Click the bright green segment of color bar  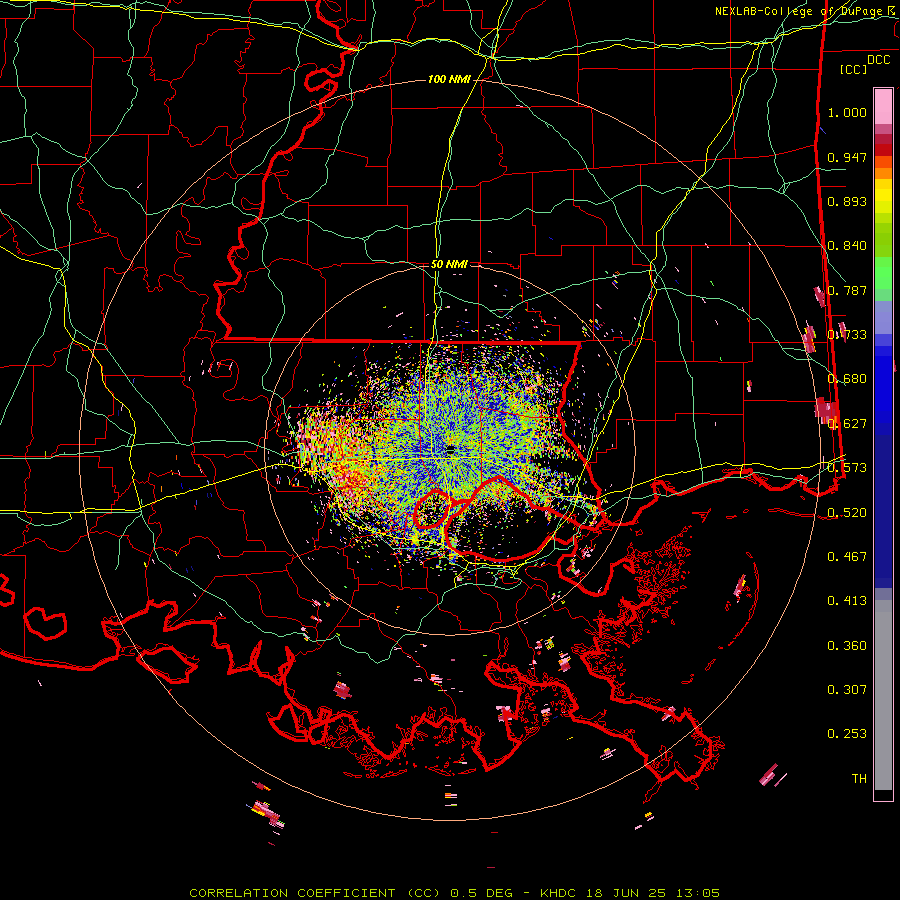click(883, 272)
